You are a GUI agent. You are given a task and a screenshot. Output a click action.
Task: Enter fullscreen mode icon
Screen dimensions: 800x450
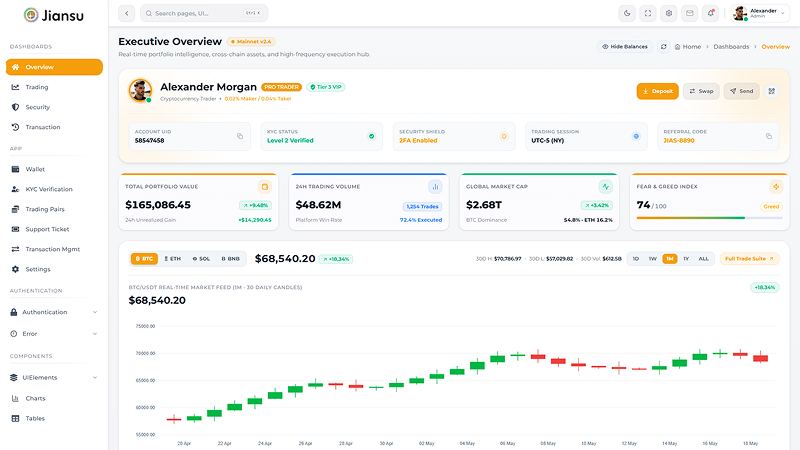(648, 13)
